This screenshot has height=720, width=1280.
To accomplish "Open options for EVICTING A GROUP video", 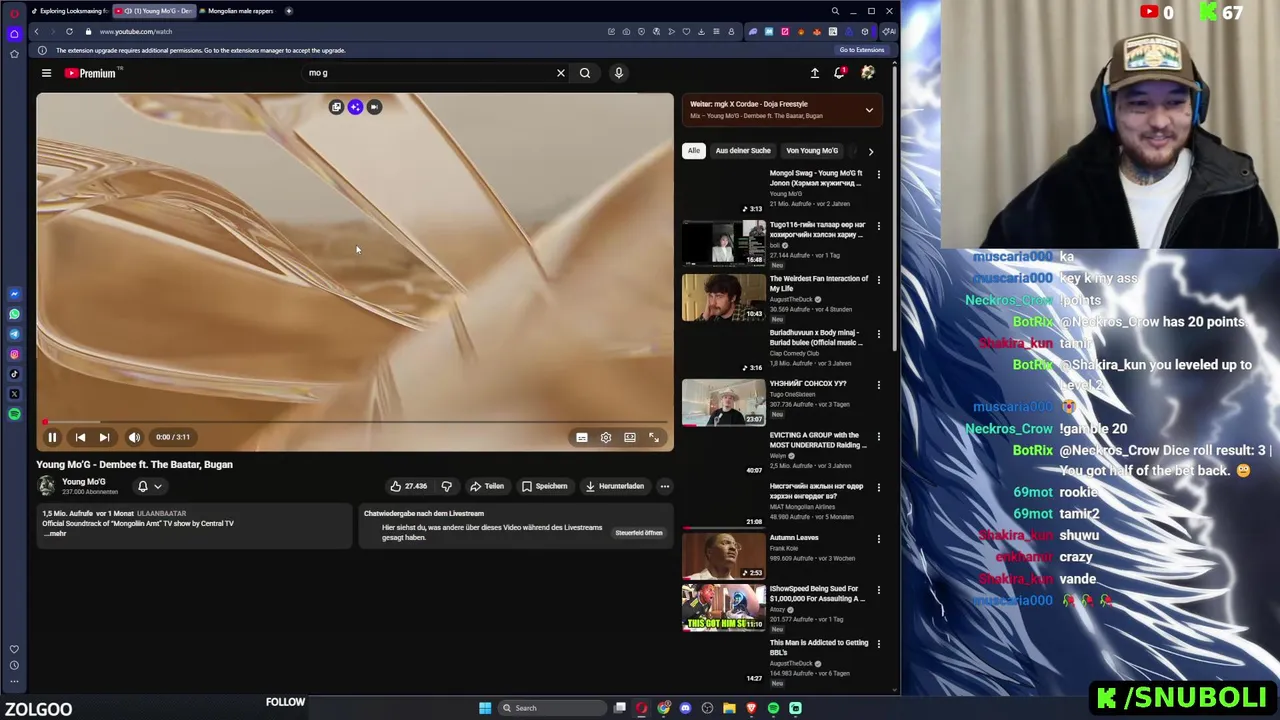I will pyautogui.click(x=879, y=437).
